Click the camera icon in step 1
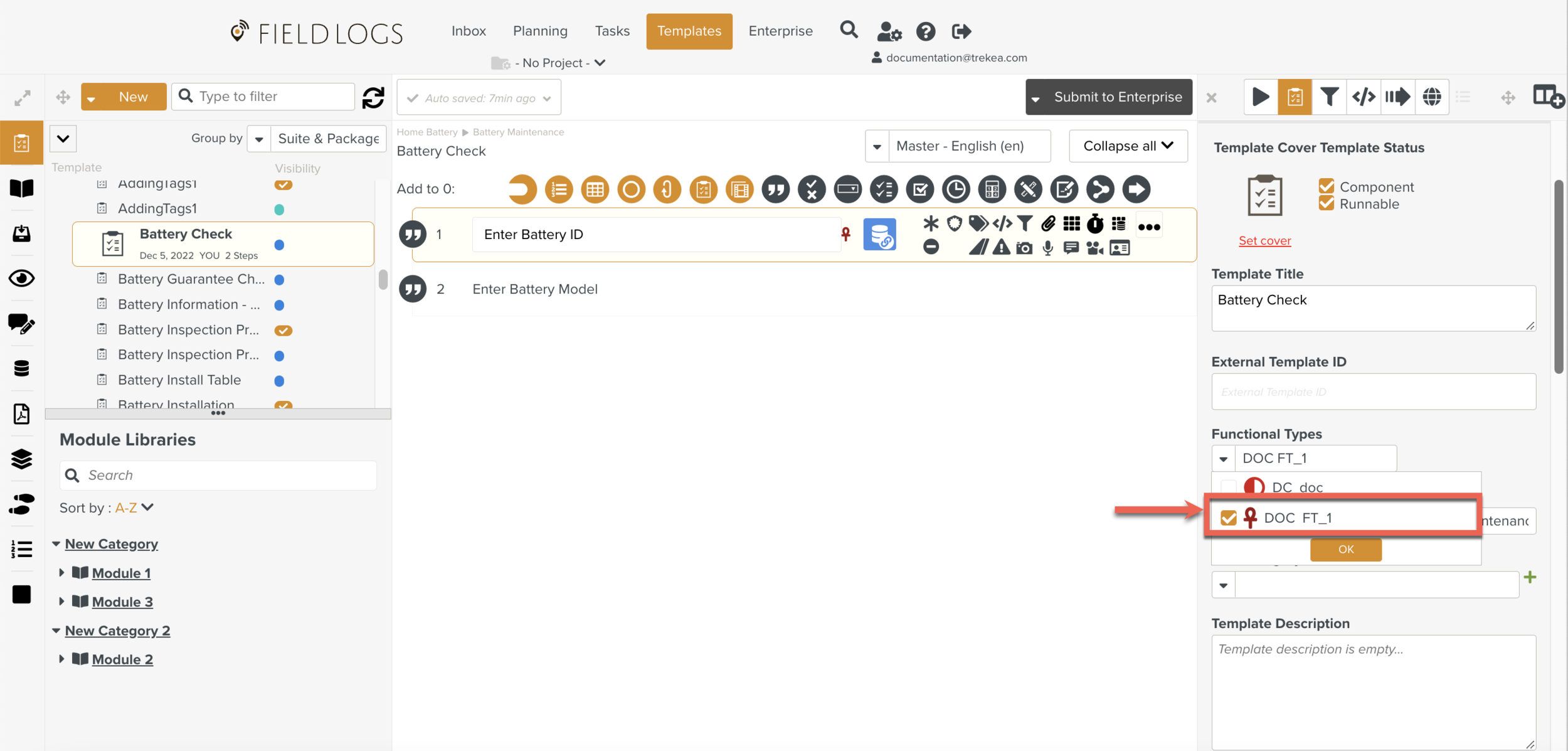 pyautogui.click(x=1024, y=248)
